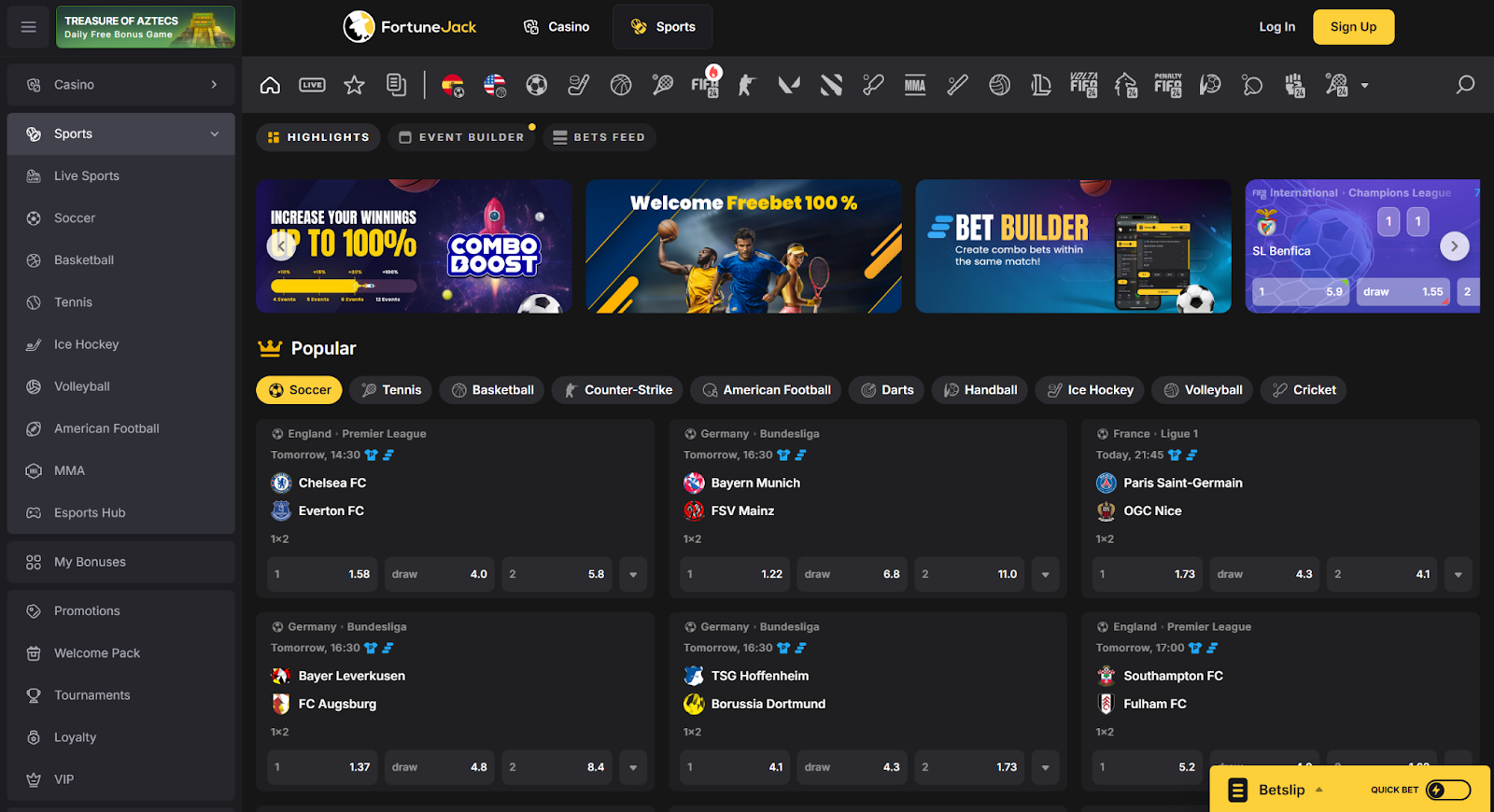
Task: Open the Valorant icon in sports bar
Action: (x=789, y=85)
